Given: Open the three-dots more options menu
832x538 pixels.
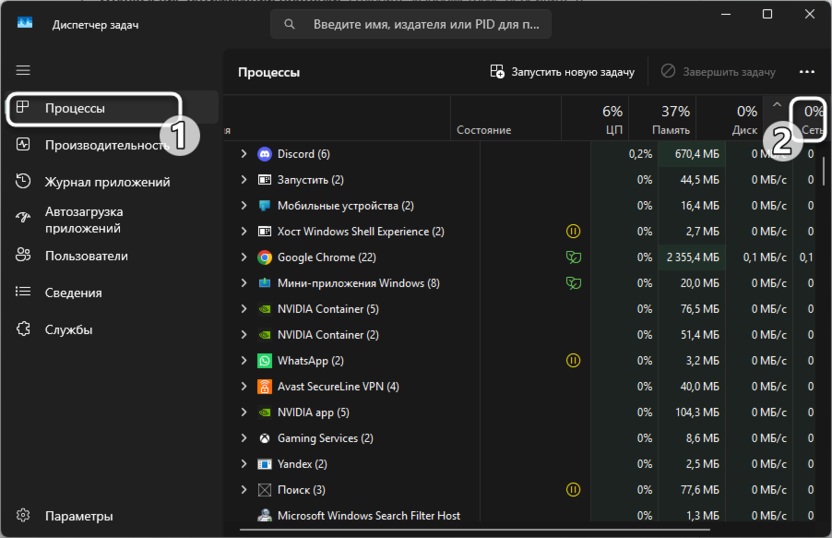Looking at the screenshot, I should 807,72.
